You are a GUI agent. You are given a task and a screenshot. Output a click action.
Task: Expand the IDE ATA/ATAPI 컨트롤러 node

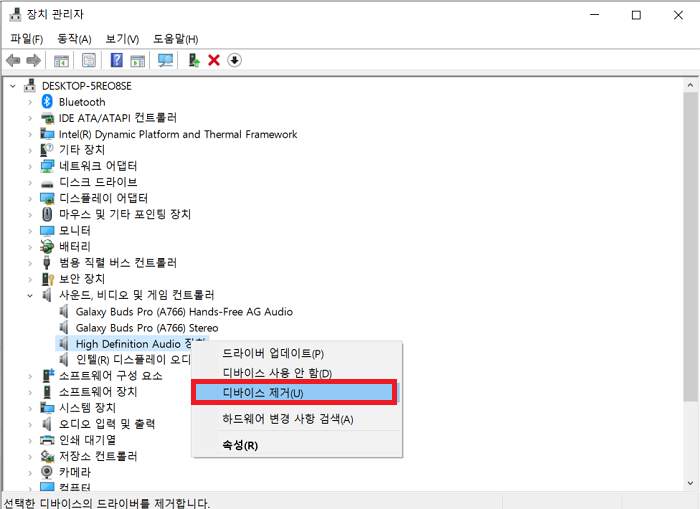click(x=30, y=118)
